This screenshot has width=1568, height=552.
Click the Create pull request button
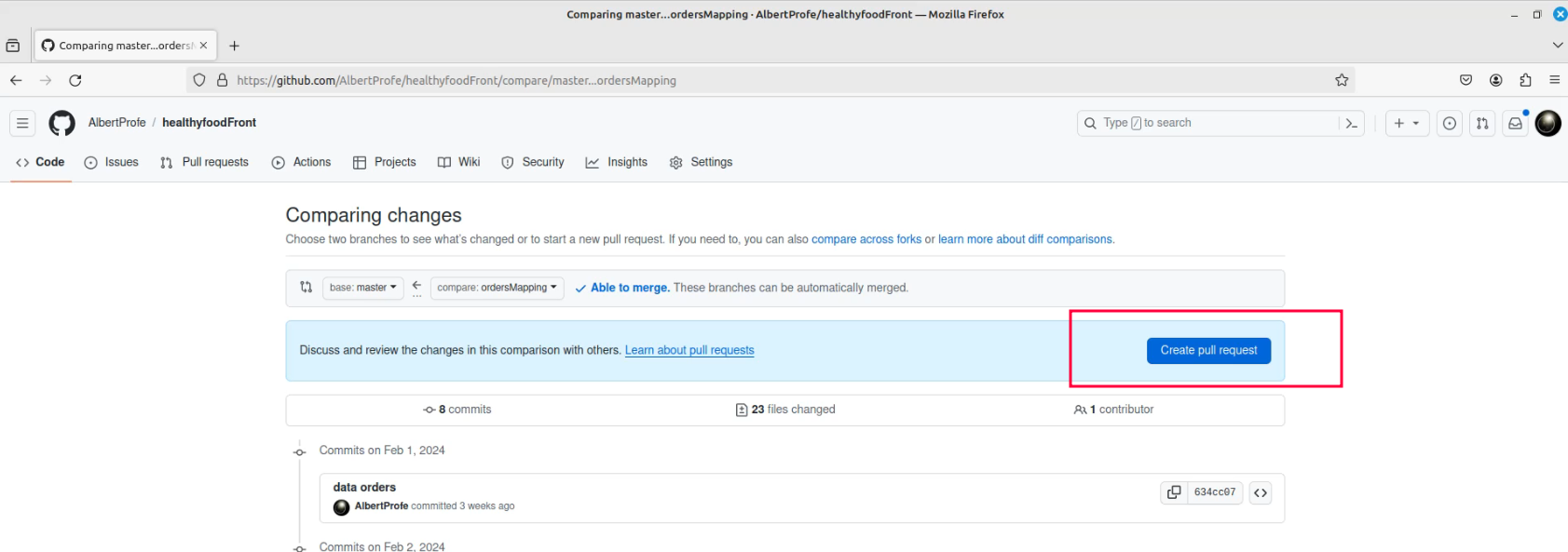coord(1208,350)
